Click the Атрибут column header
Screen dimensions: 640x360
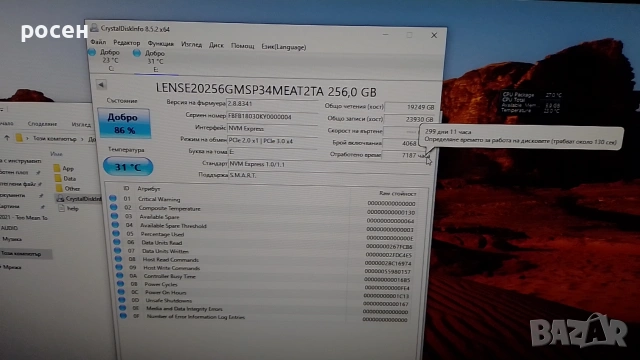[149, 189]
